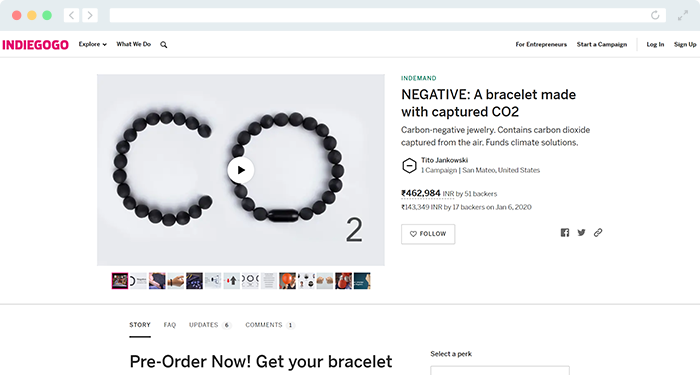Go to Log In page
The height and width of the screenshot is (375, 700).
point(655,44)
